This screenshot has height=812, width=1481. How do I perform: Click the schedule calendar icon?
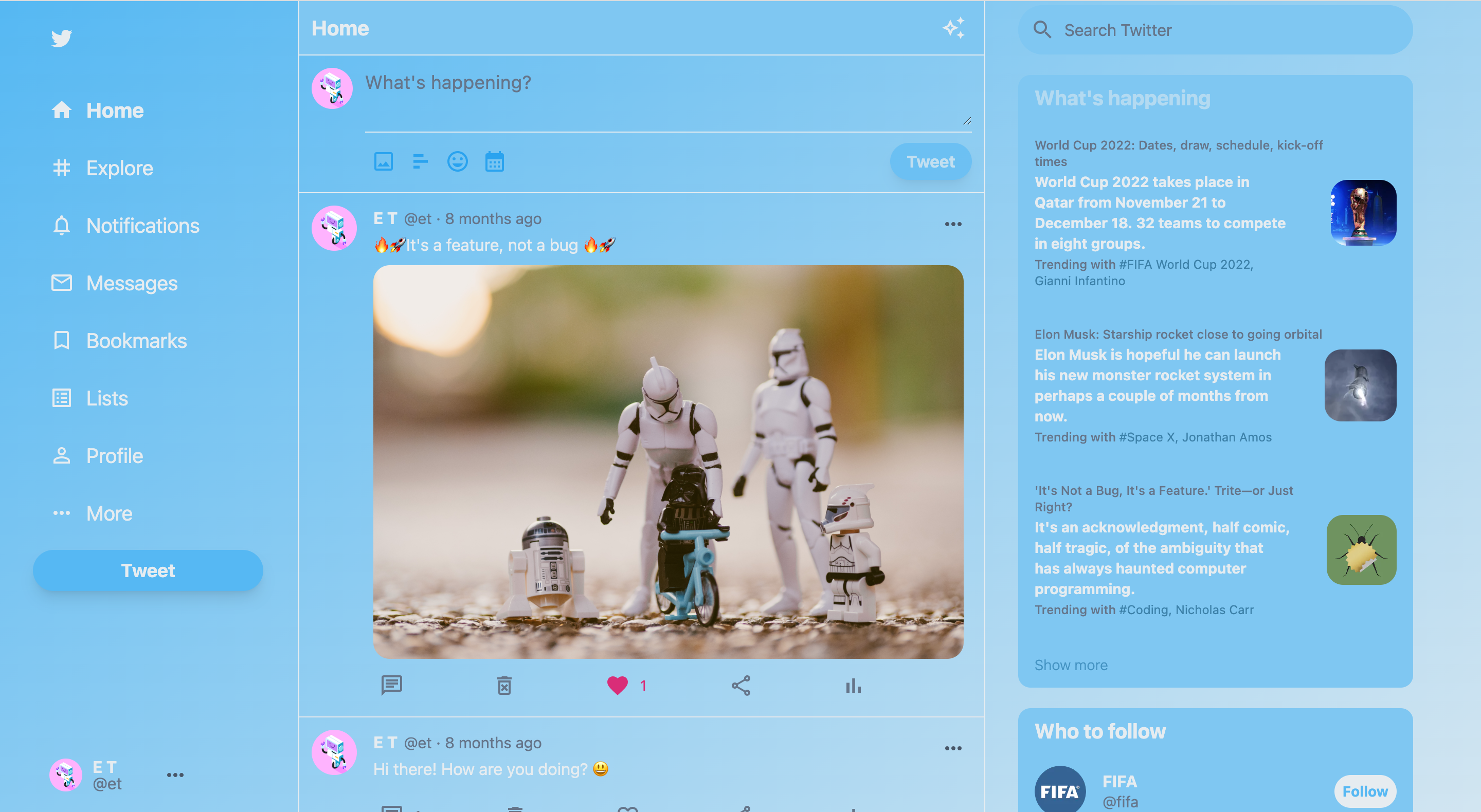(x=494, y=161)
